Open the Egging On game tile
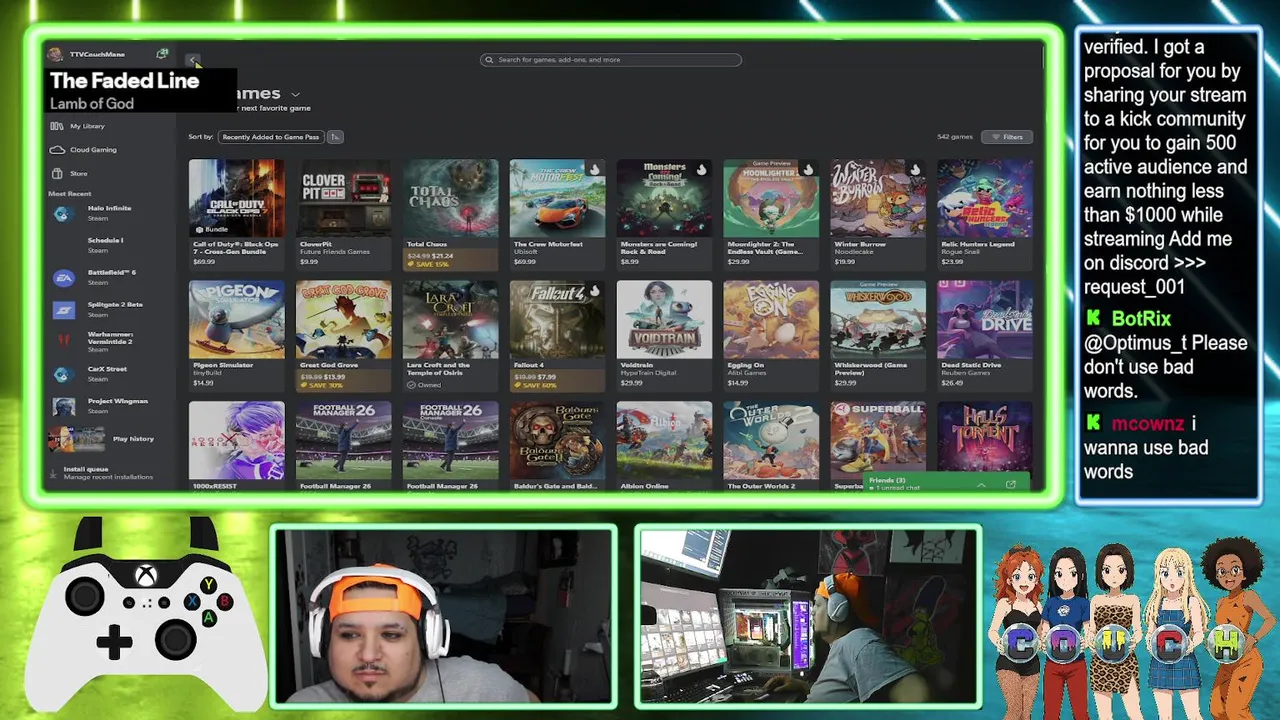 tap(771, 334)
